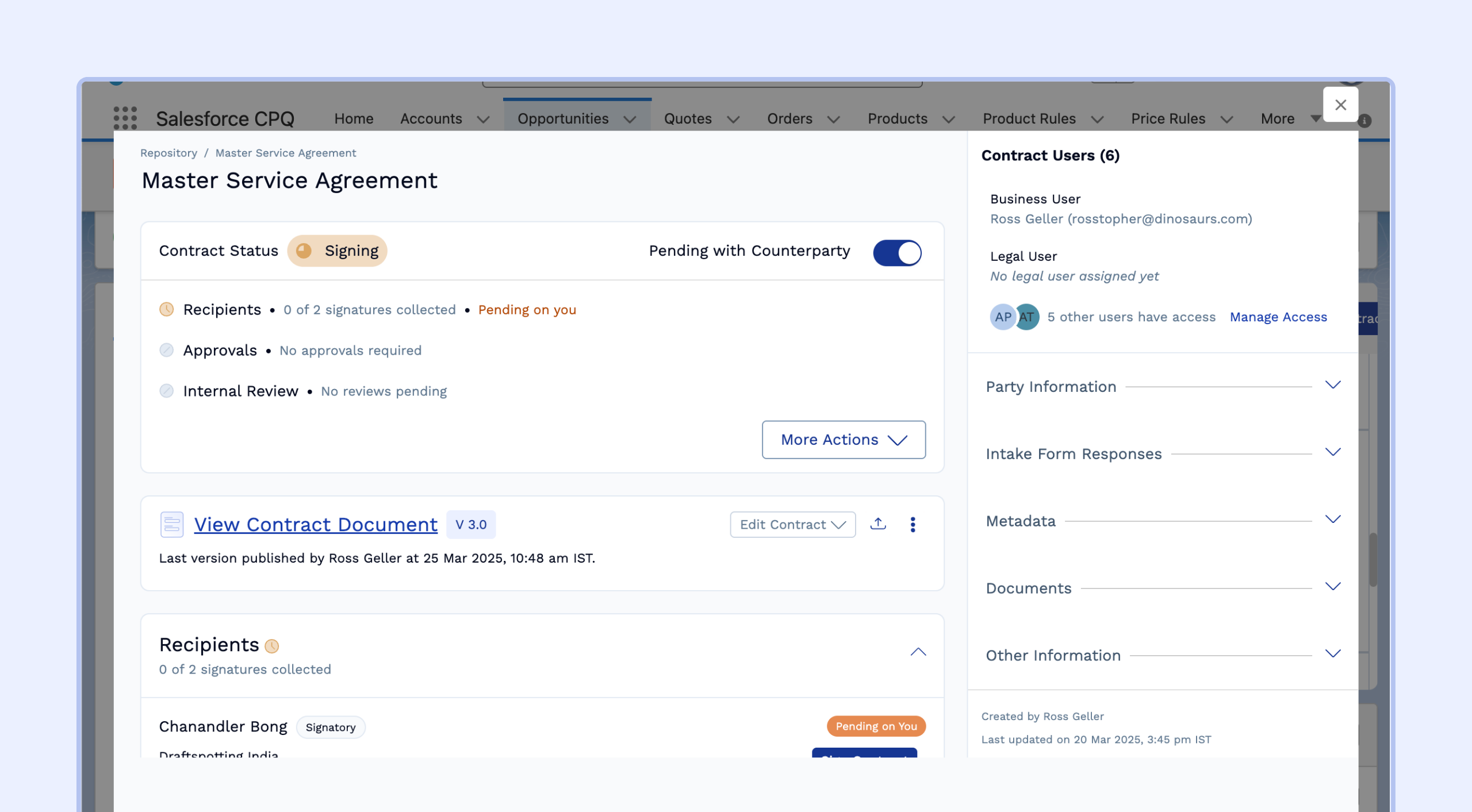
Task: Collapse the Recipients section
Action: coord(918,652)
